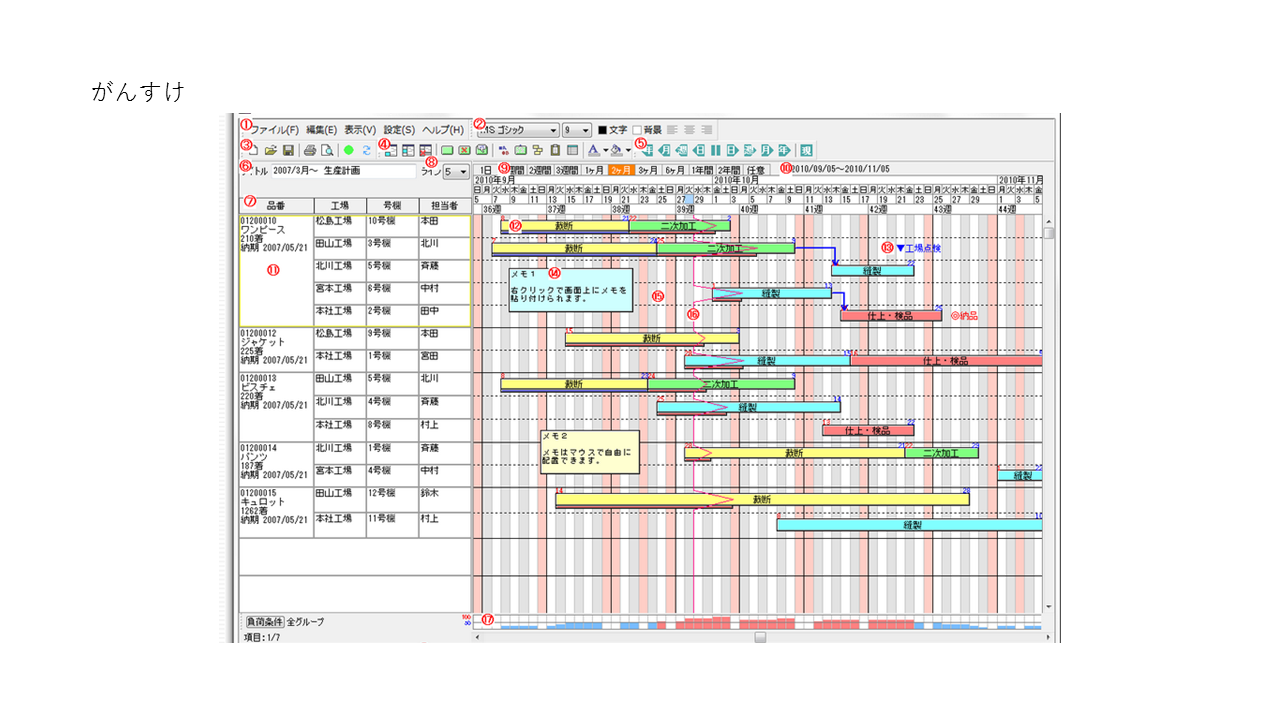Select the 6ヶ月 period button
This screenshot has height=720, width=1280.
click(674, 169)
